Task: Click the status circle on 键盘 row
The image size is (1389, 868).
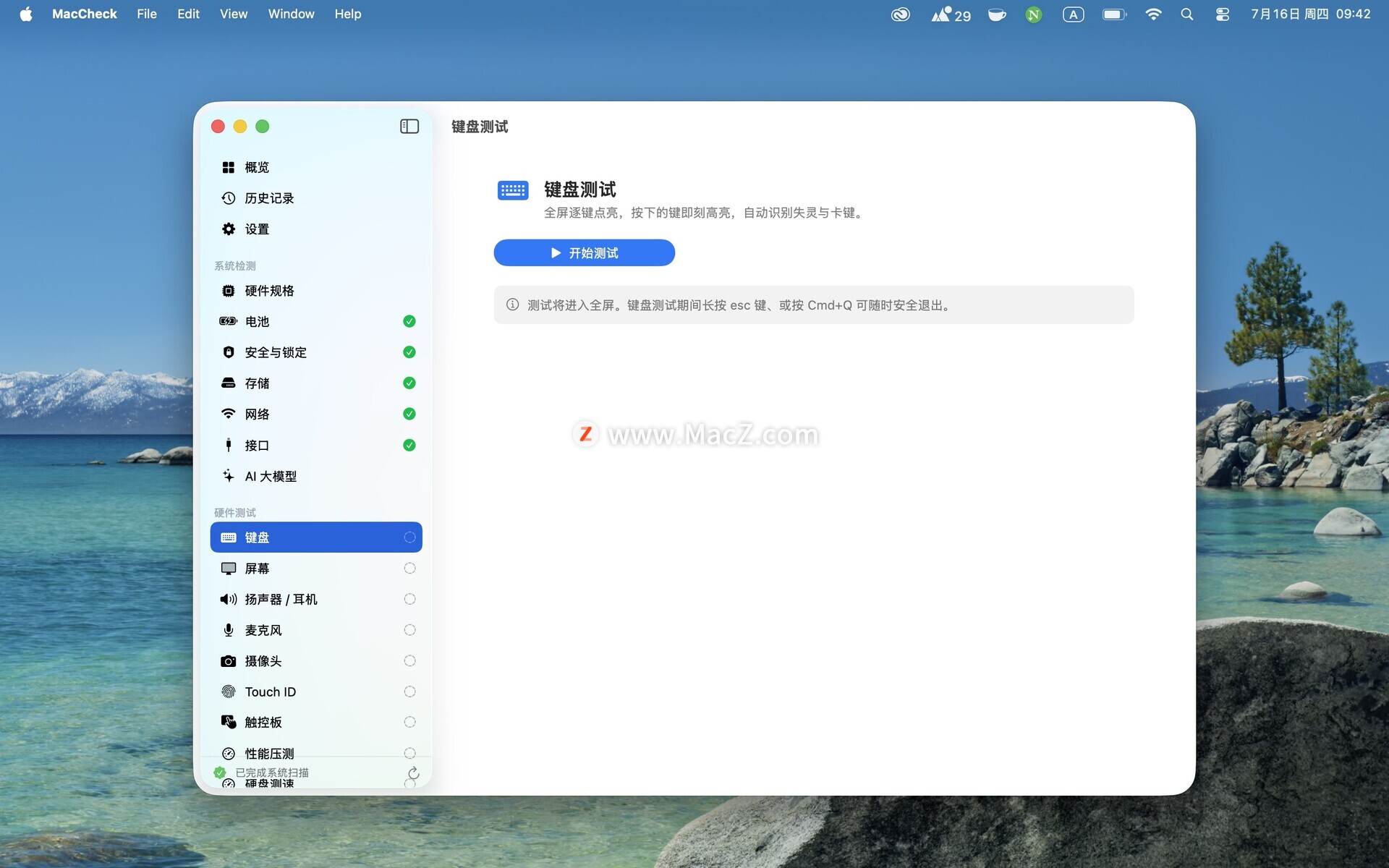Action: click(409, 537)
